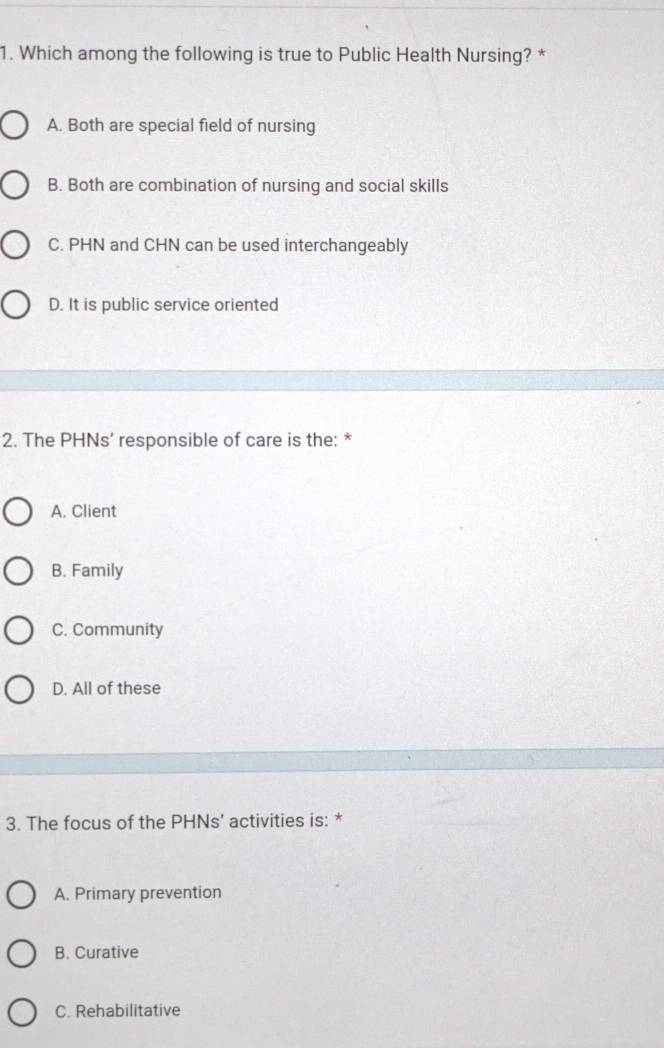Select radio for 'C. PHN and CHN can be used interchangeably'

15,245
